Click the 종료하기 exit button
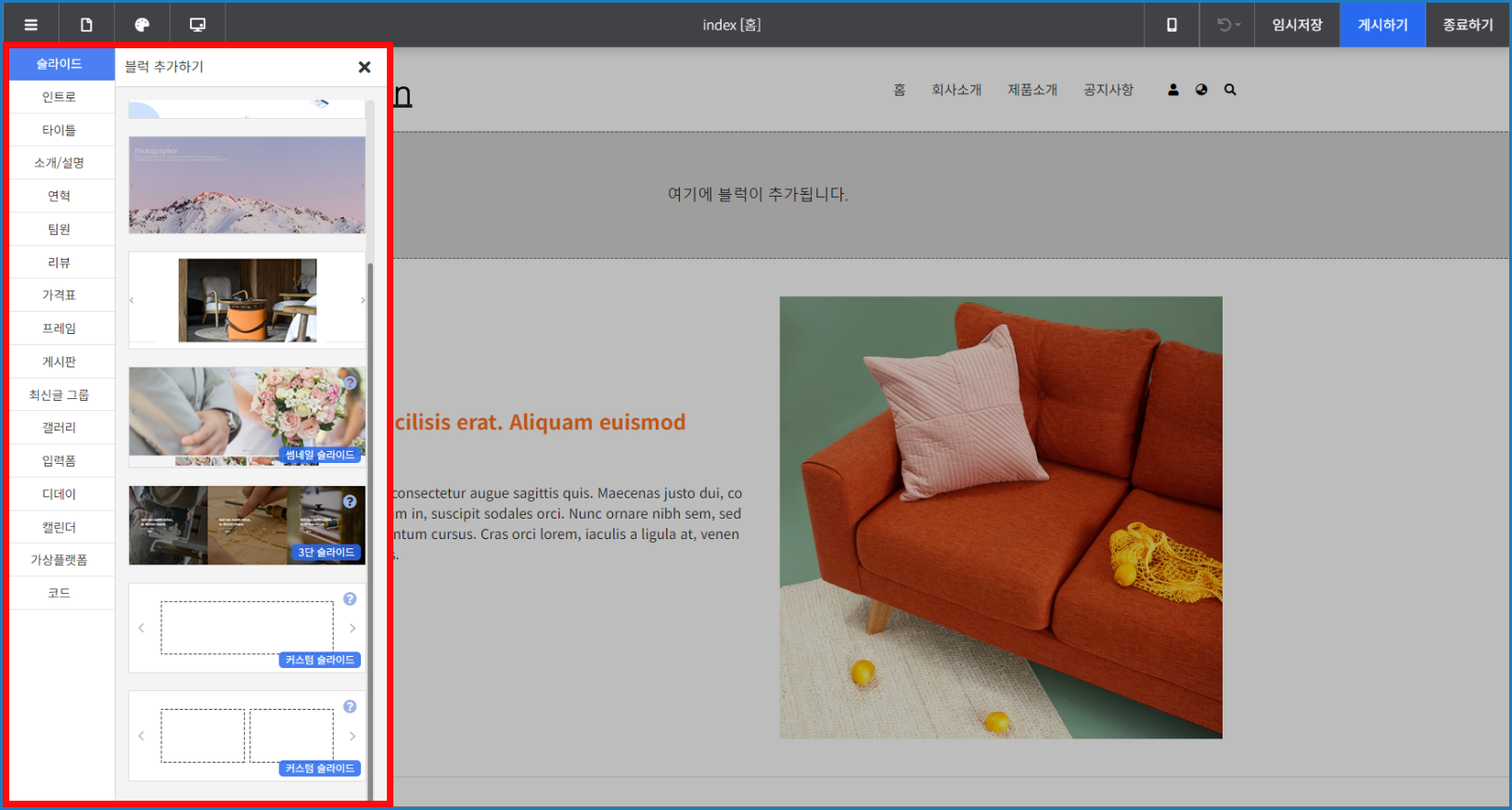Image resolution: width=1512 pixels, height=810 pixels. (x=1467, y=25)
